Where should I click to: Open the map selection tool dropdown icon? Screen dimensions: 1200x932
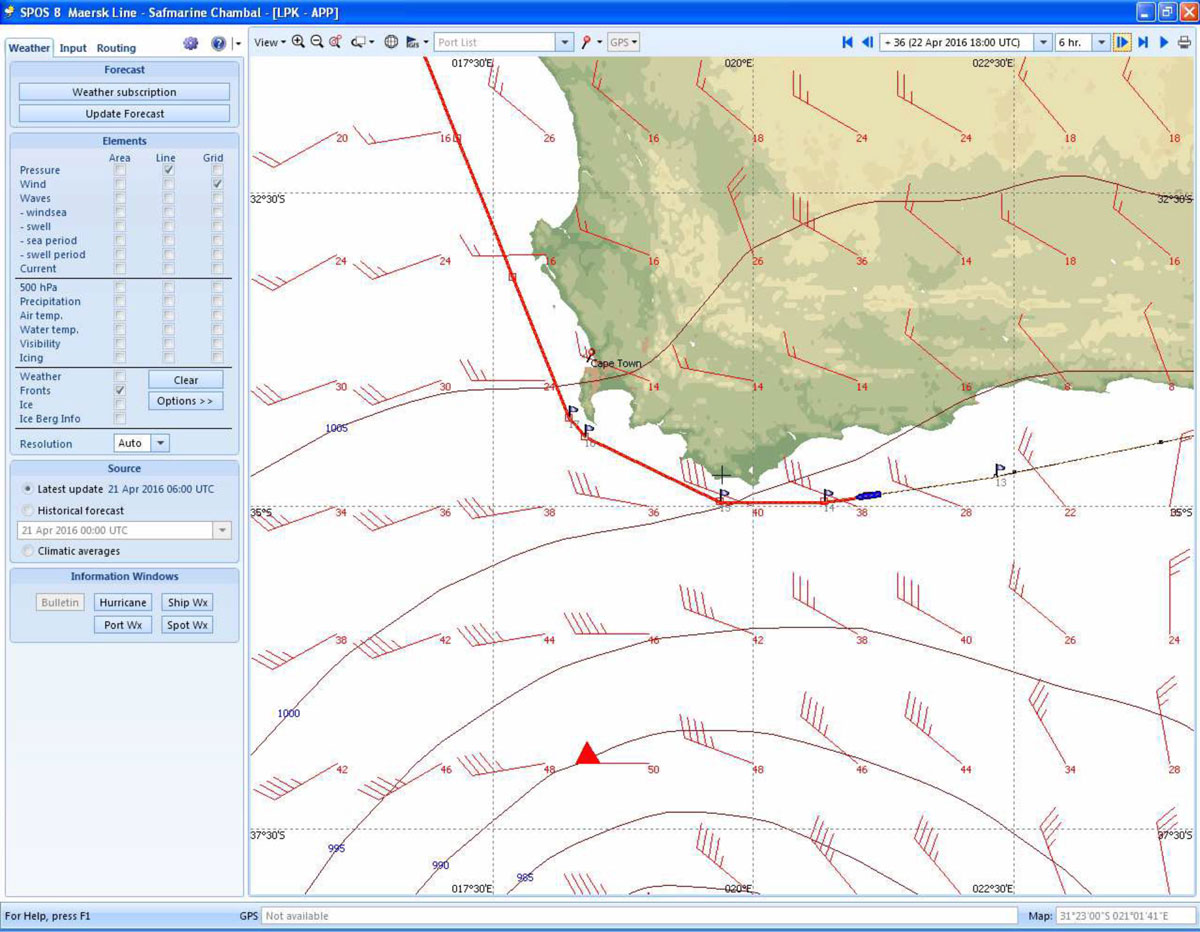(x=362, y=42)
